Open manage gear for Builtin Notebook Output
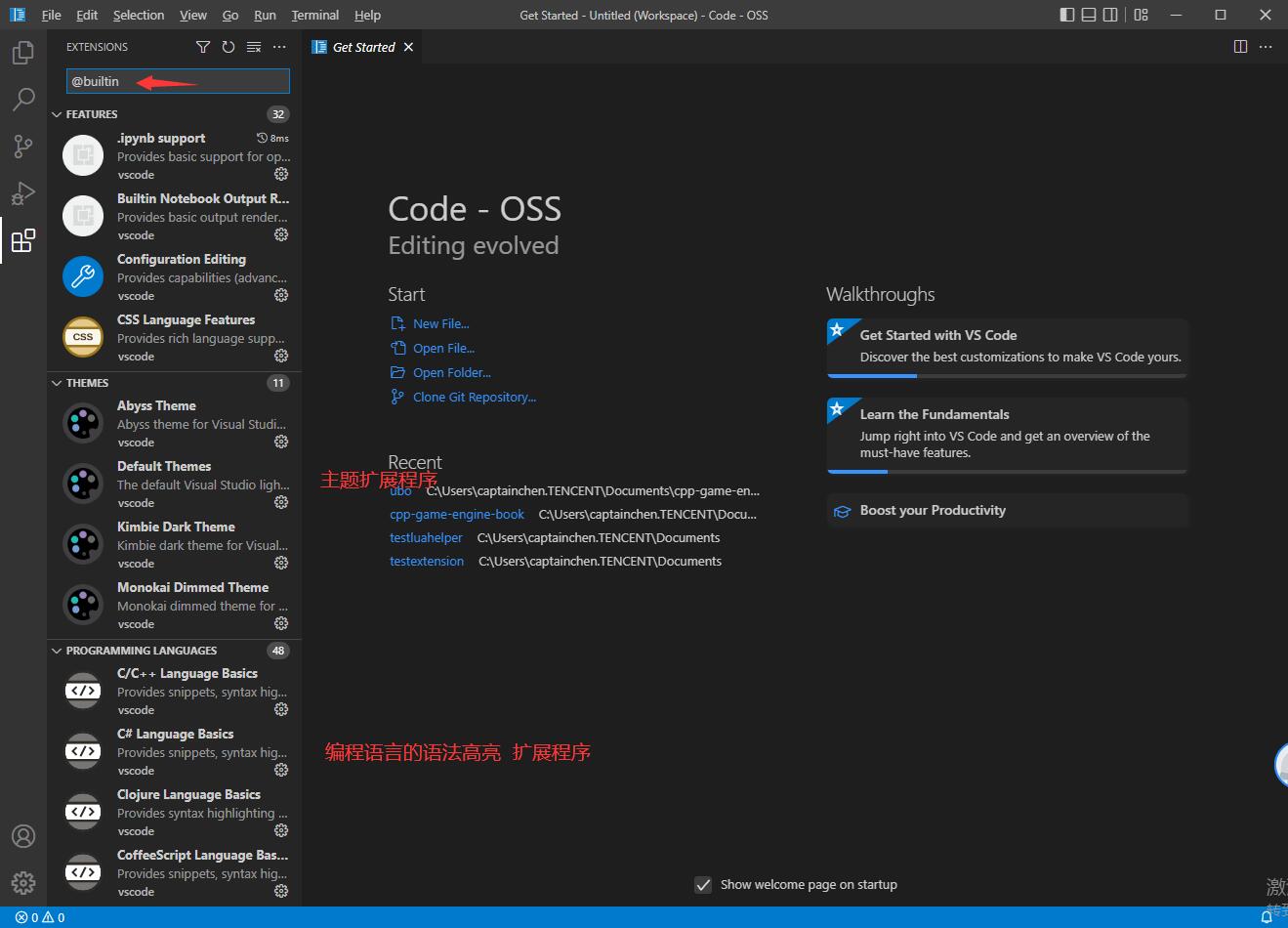 coord(281,234)
